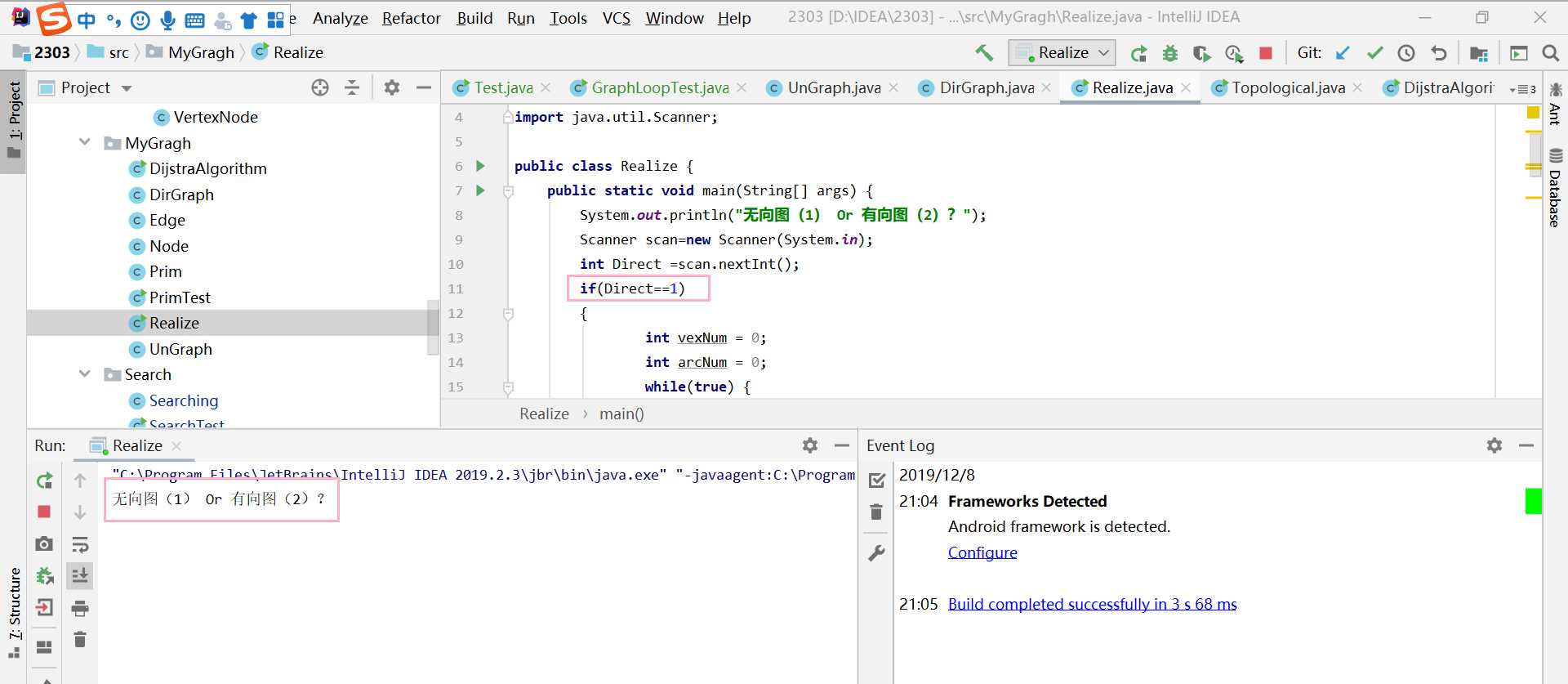Viewport: 1568px width, 684px height.
Task: Toggle scroll to end in Run console
Action: 80,576
